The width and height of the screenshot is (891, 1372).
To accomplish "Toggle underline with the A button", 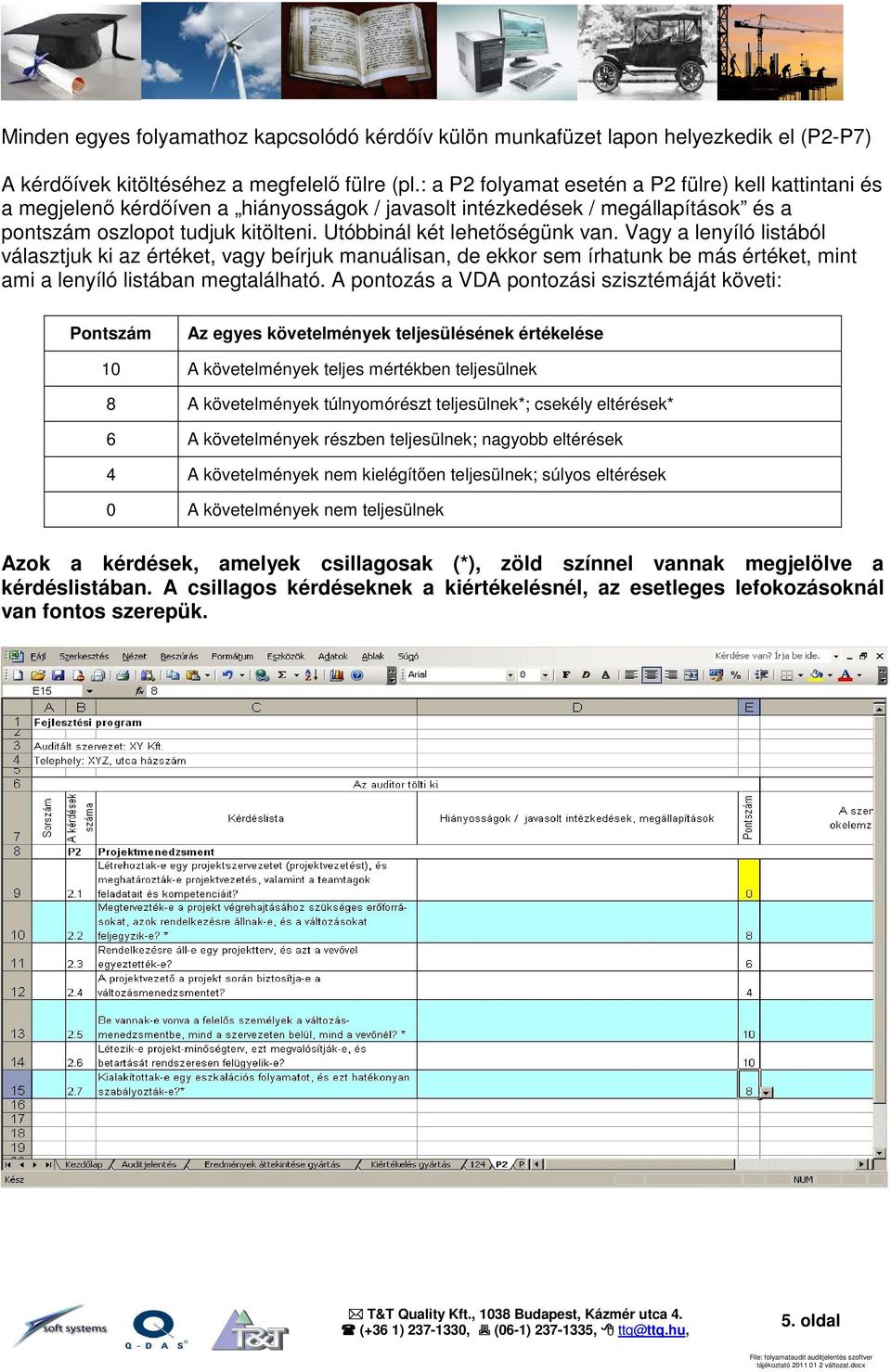I will click(x=605, y=675).
